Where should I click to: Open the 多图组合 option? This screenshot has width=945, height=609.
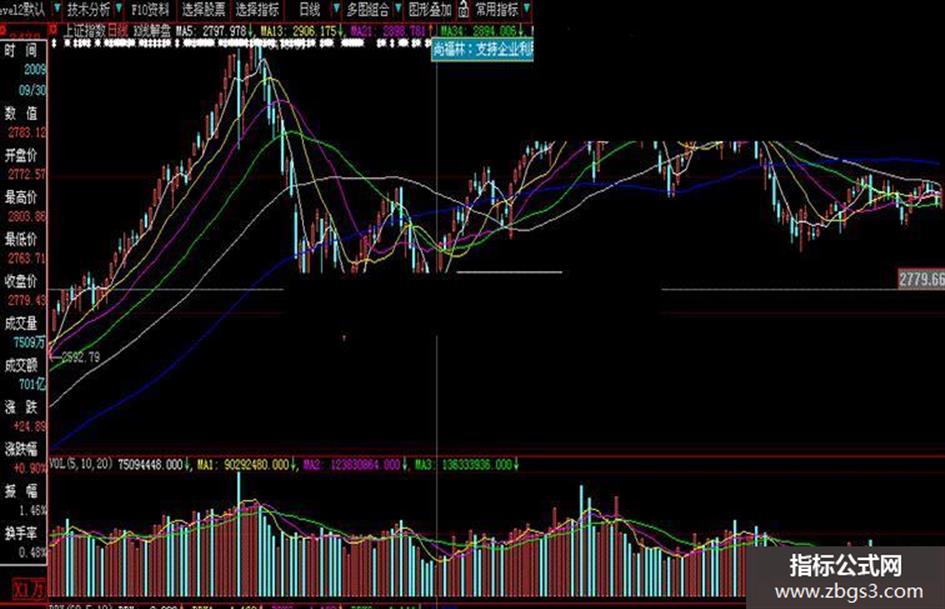[x=368, y=9]
